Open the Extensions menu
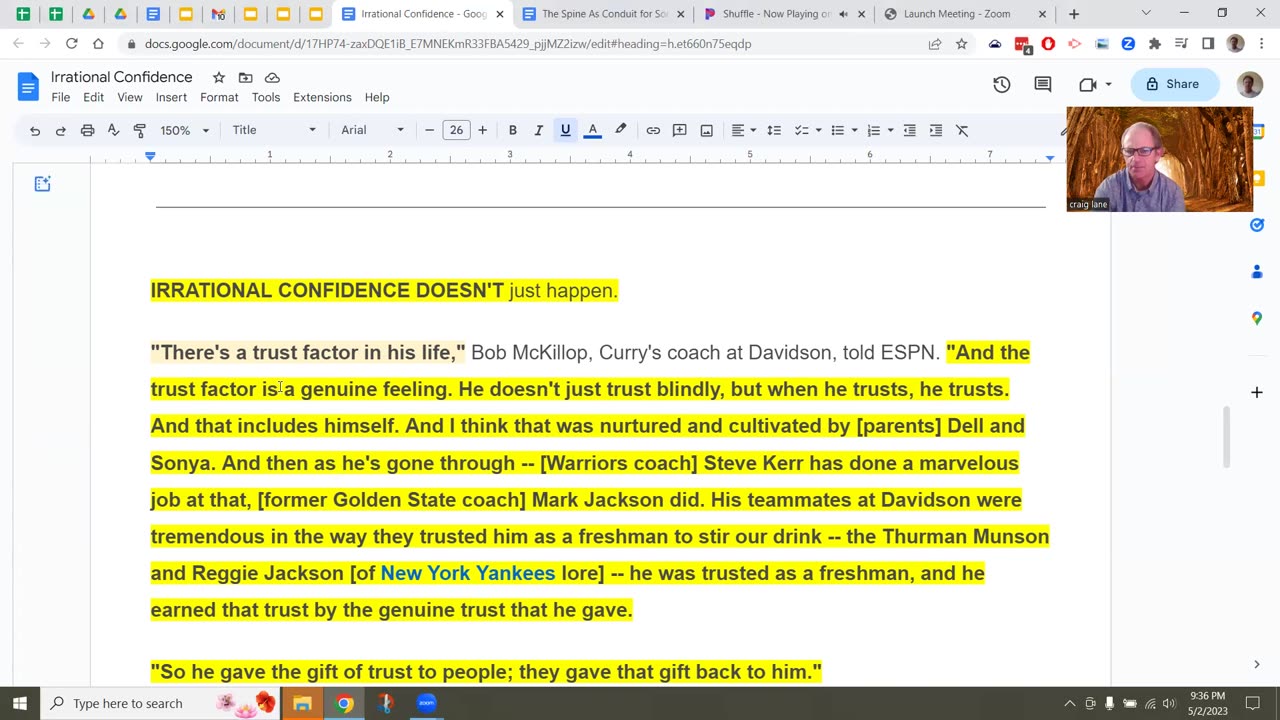Viewport: 1280px width, 720px height. point(322,97)
